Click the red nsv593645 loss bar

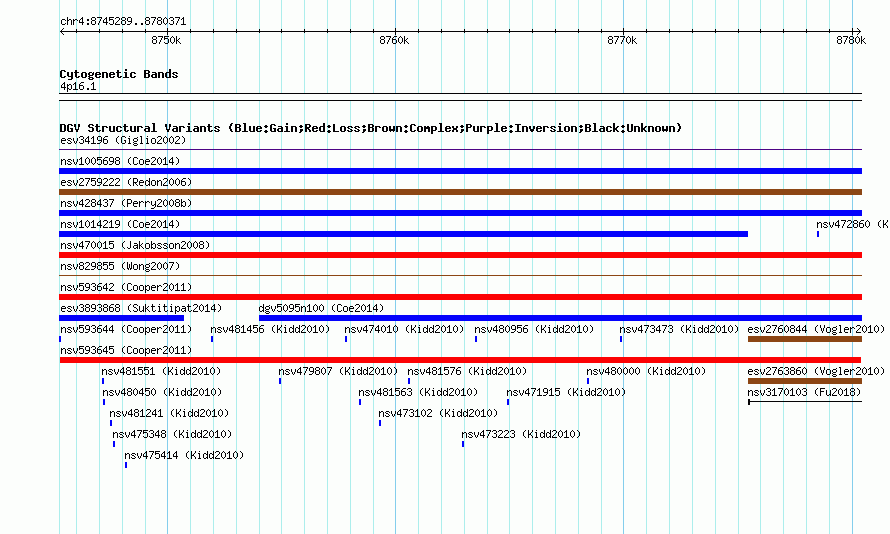460,360
